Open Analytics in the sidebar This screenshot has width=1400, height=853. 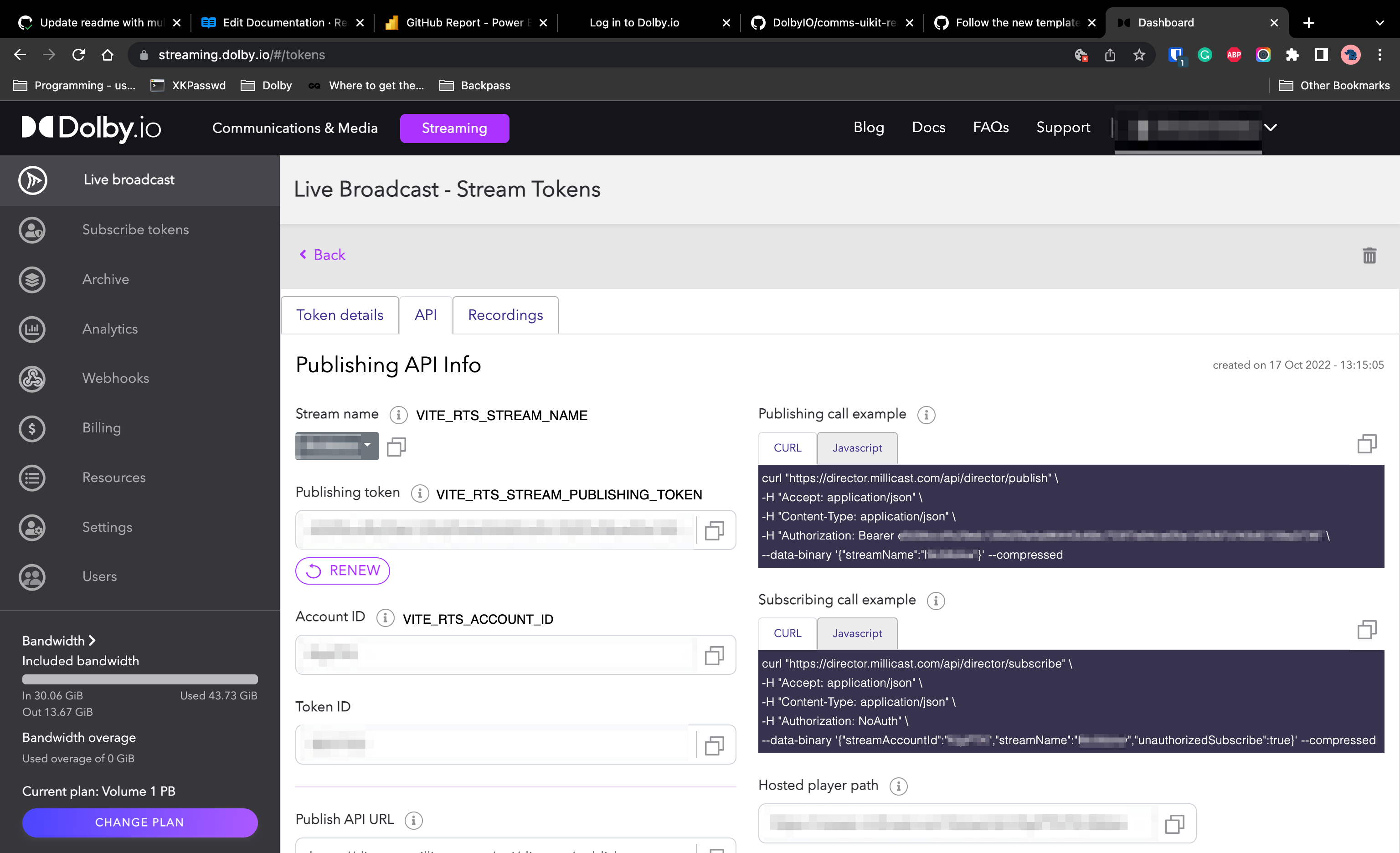110,329
